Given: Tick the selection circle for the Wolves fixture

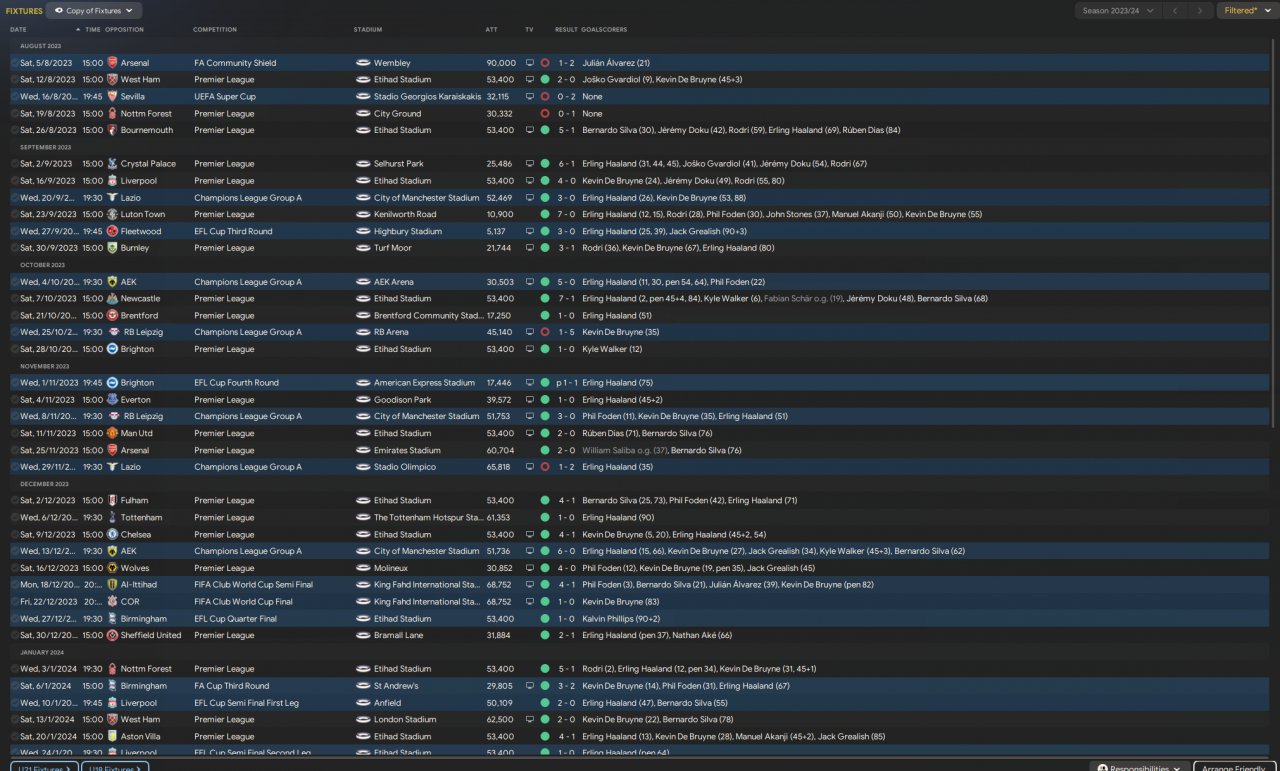Looking at the screenshot, I should coord(14,568).
